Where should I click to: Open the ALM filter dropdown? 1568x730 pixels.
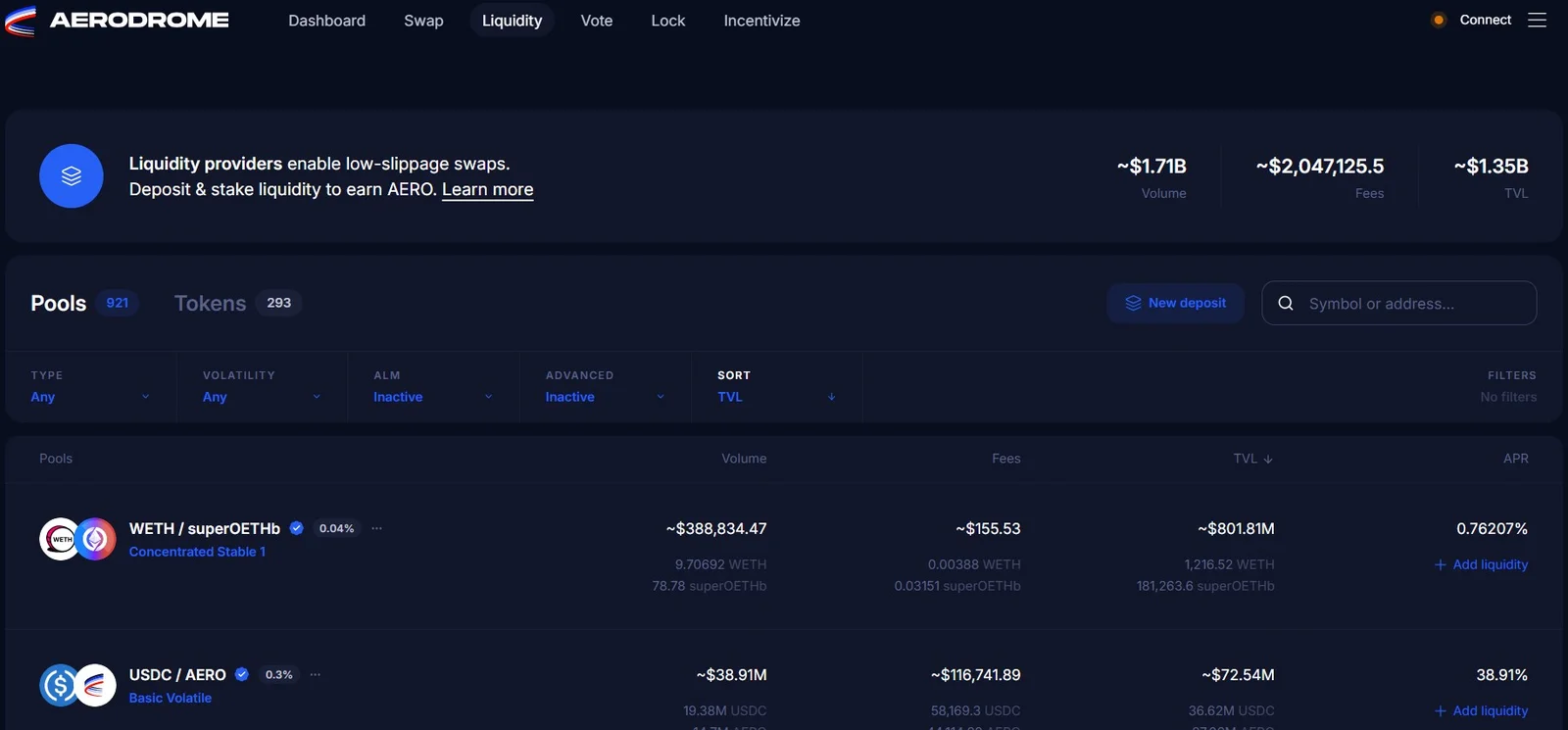click(433, 387)
